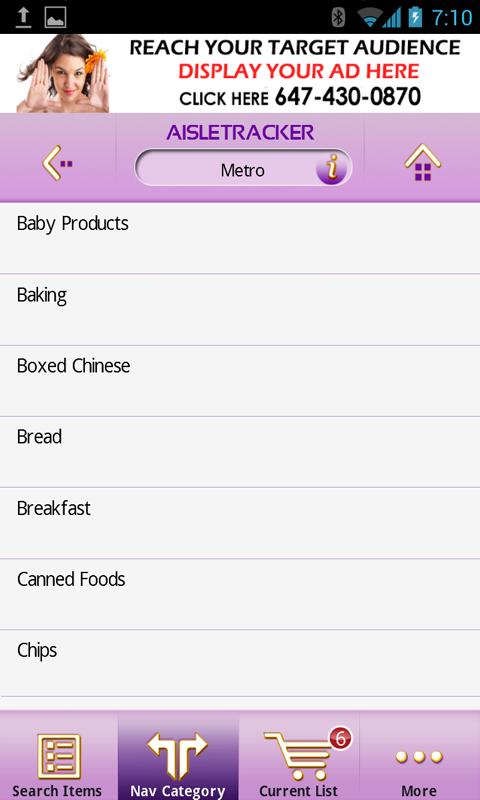Open Search Items tab
480x800 pixels.
point(58,756)
